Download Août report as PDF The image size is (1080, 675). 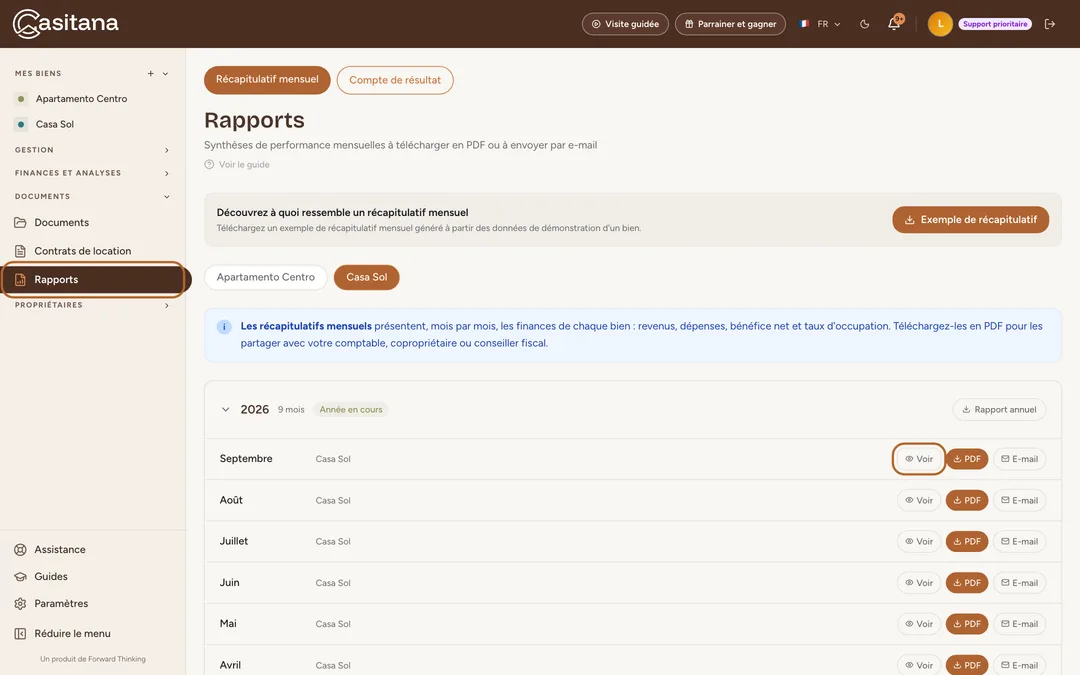click(967, 501)
